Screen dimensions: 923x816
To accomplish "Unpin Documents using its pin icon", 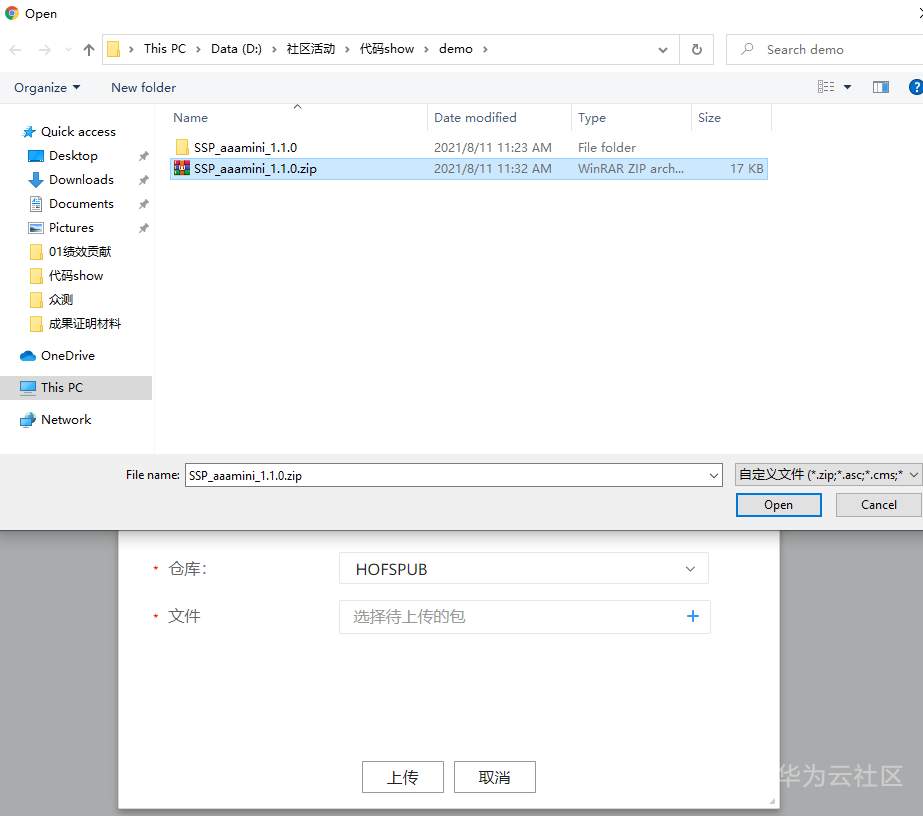I will point(143,204).
